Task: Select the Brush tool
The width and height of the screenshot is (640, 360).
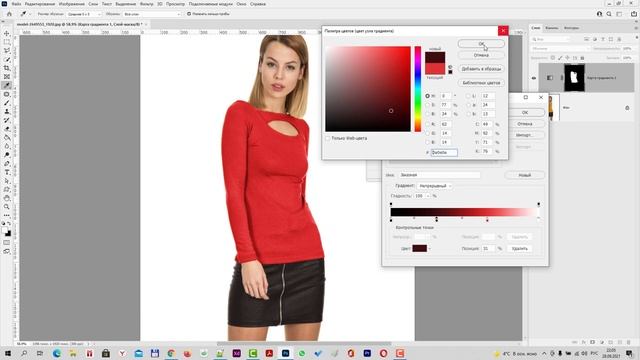Action: coord(7,103)
